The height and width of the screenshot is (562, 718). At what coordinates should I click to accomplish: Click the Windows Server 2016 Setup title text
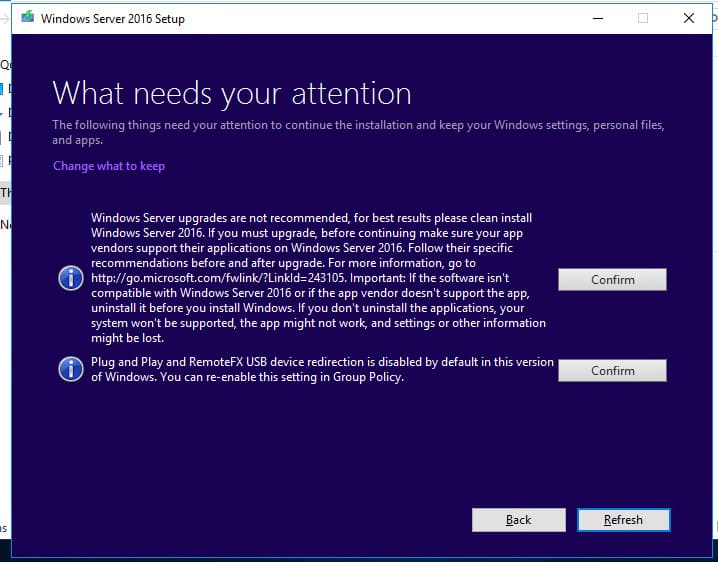coord(113,19)
